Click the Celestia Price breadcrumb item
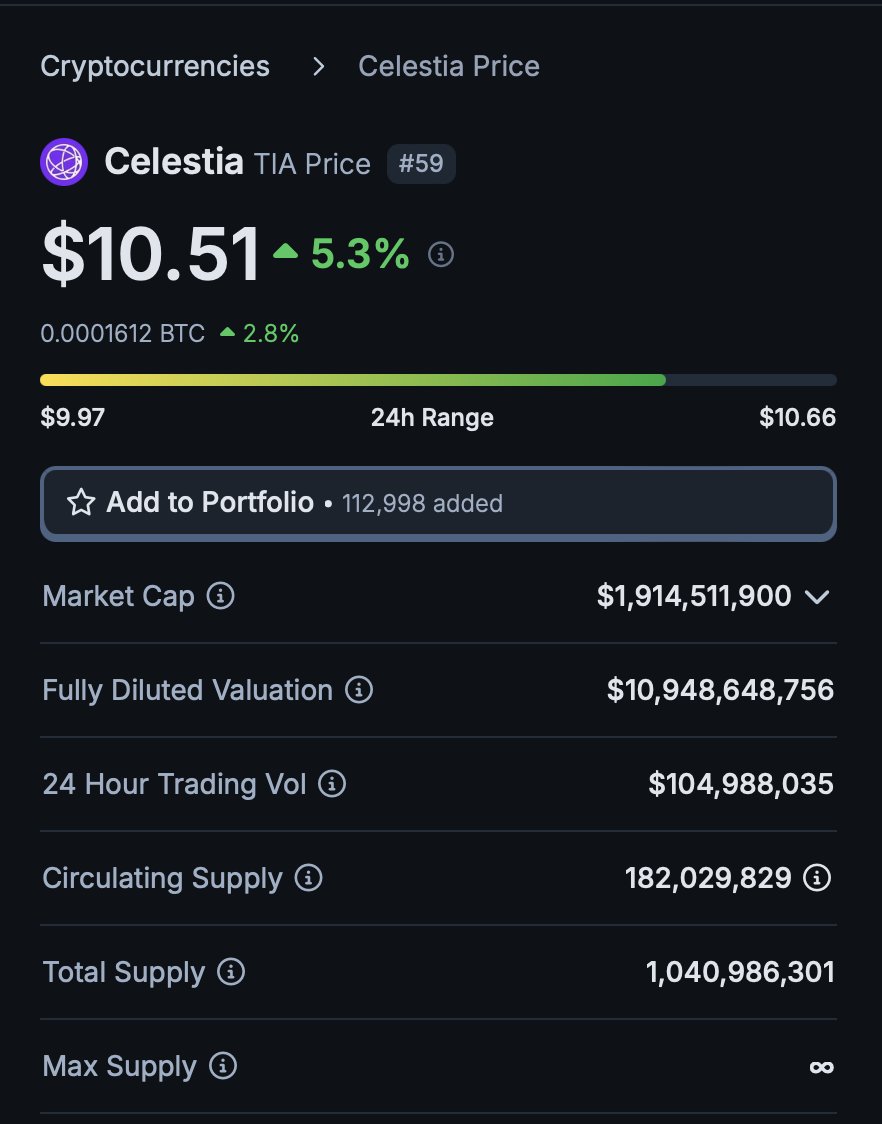882x1124 pixels. click(449, 66)
